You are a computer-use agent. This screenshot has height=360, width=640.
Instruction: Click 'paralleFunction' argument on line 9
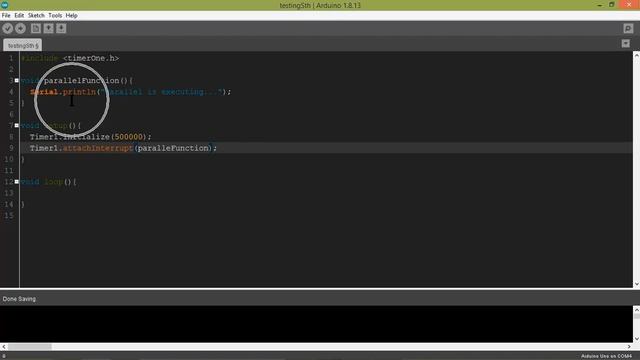pyautogui.click(x=173, y=148)
